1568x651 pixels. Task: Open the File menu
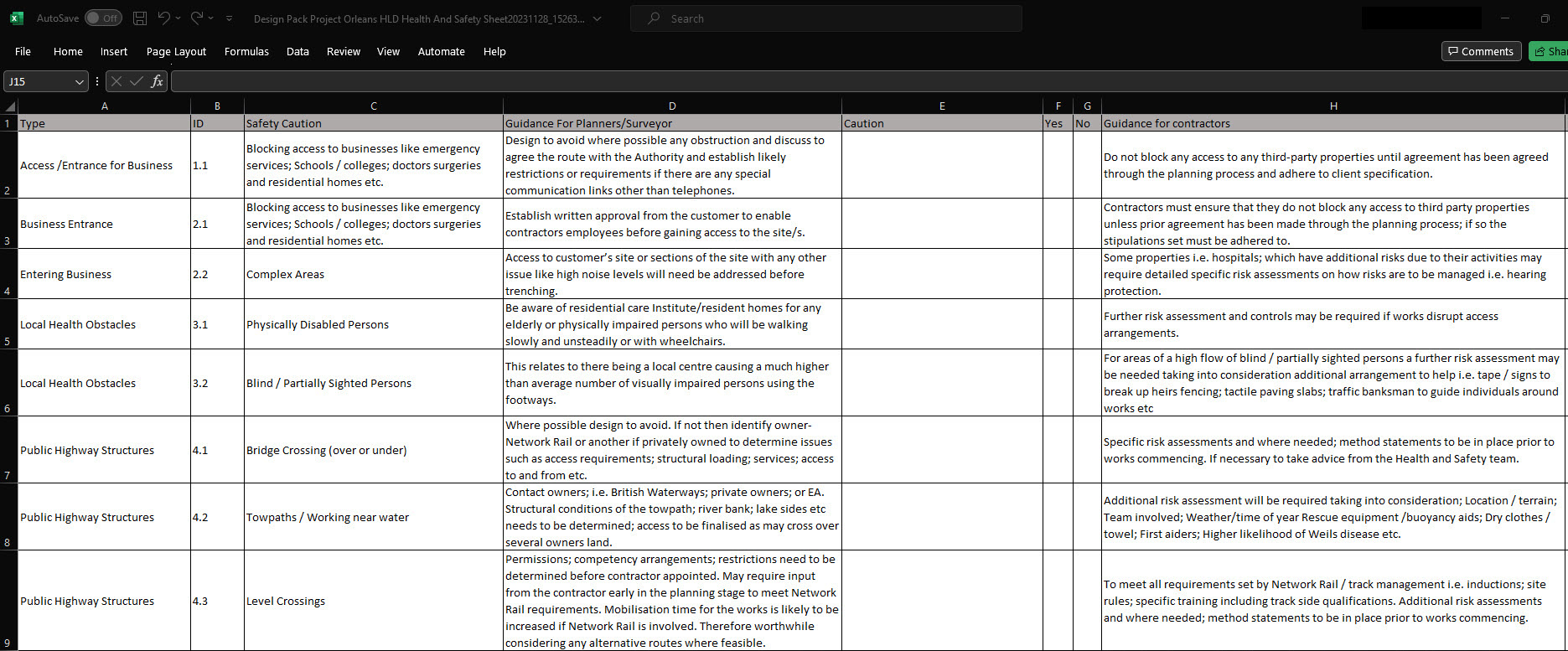click(x=23, y=51)
